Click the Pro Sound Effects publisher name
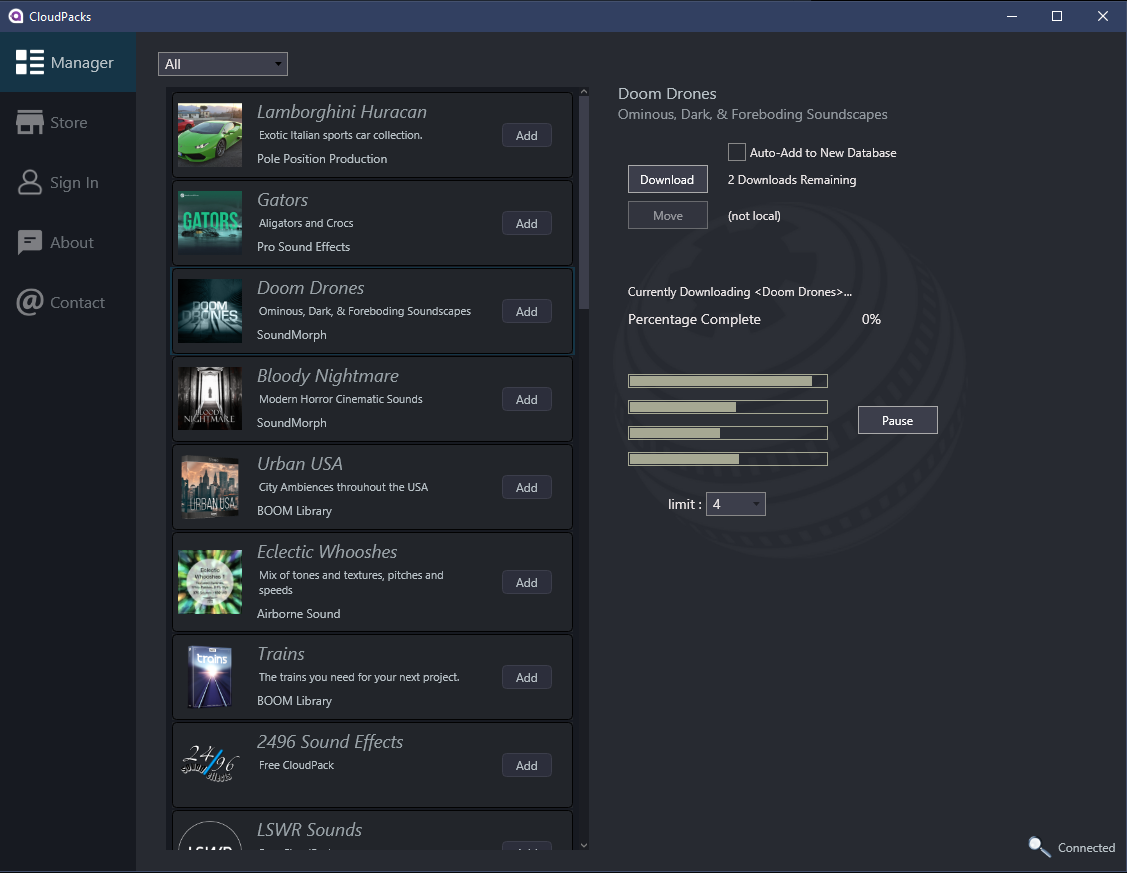The image size is (1127, 873). click(303, 247)
